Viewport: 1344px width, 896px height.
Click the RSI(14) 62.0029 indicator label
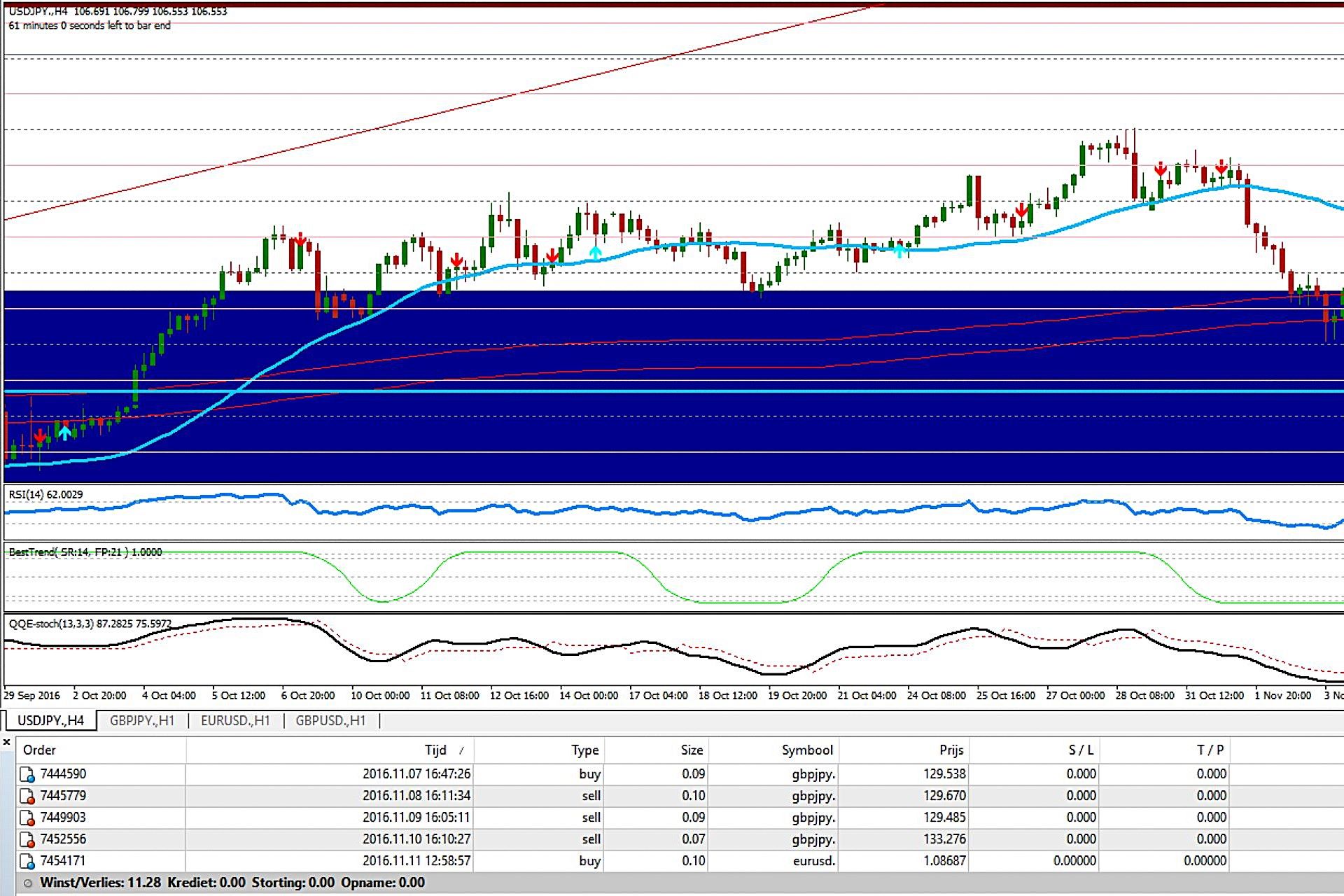(45, 494)
